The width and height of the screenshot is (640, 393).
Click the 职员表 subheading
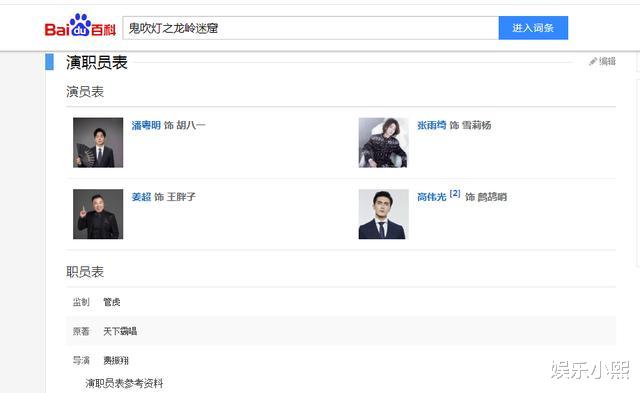(x=85, y=272)
